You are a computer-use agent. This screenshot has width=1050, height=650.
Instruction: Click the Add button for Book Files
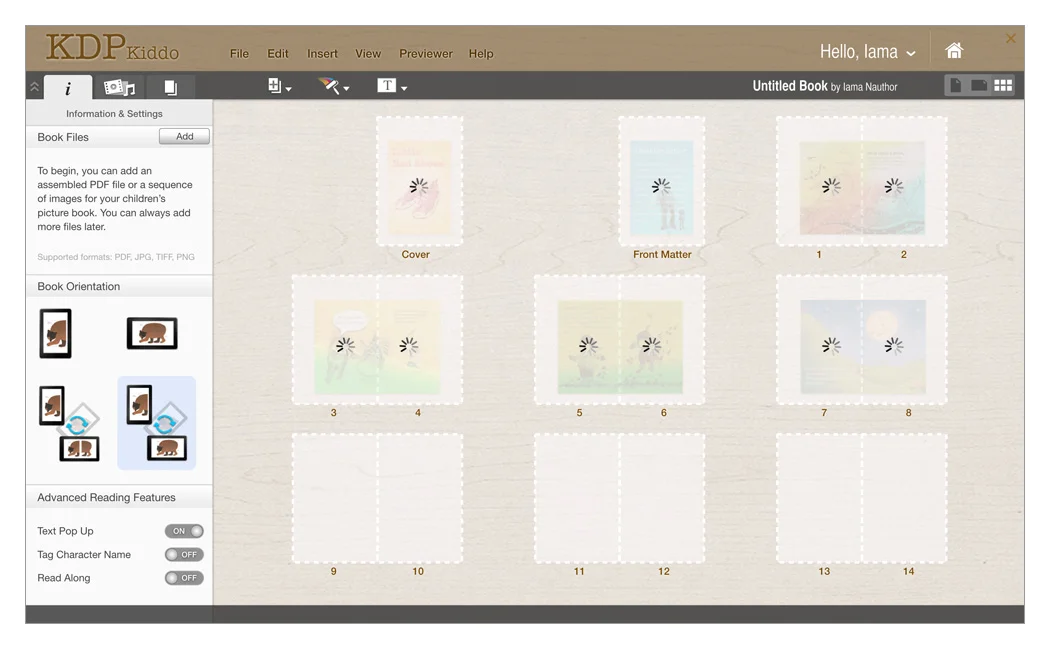point(184,137)
